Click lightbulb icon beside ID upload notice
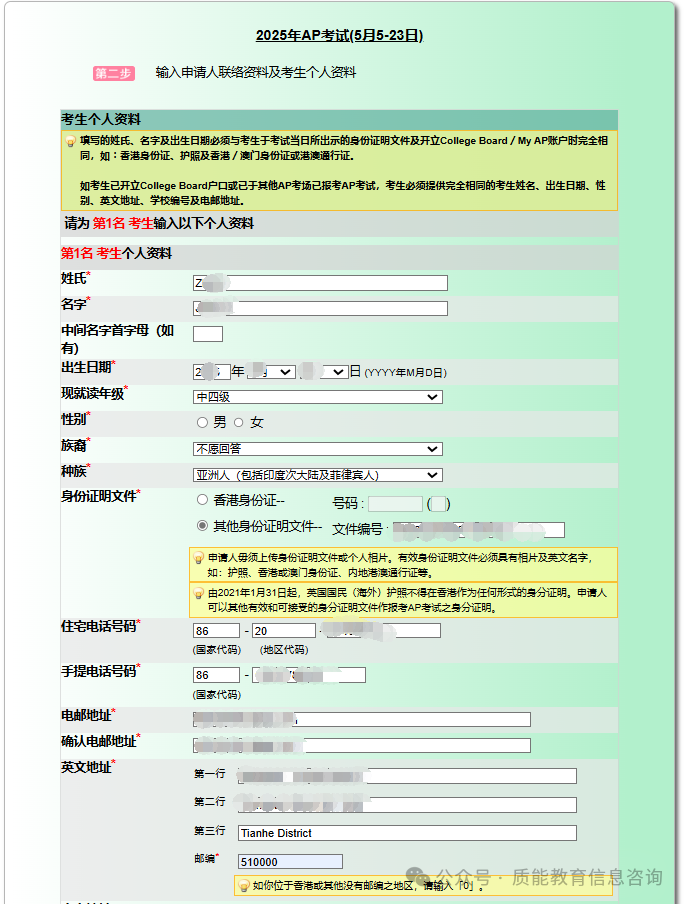Image resolution: width=684 pixels, height=904 pixels. tap(198, 558)
